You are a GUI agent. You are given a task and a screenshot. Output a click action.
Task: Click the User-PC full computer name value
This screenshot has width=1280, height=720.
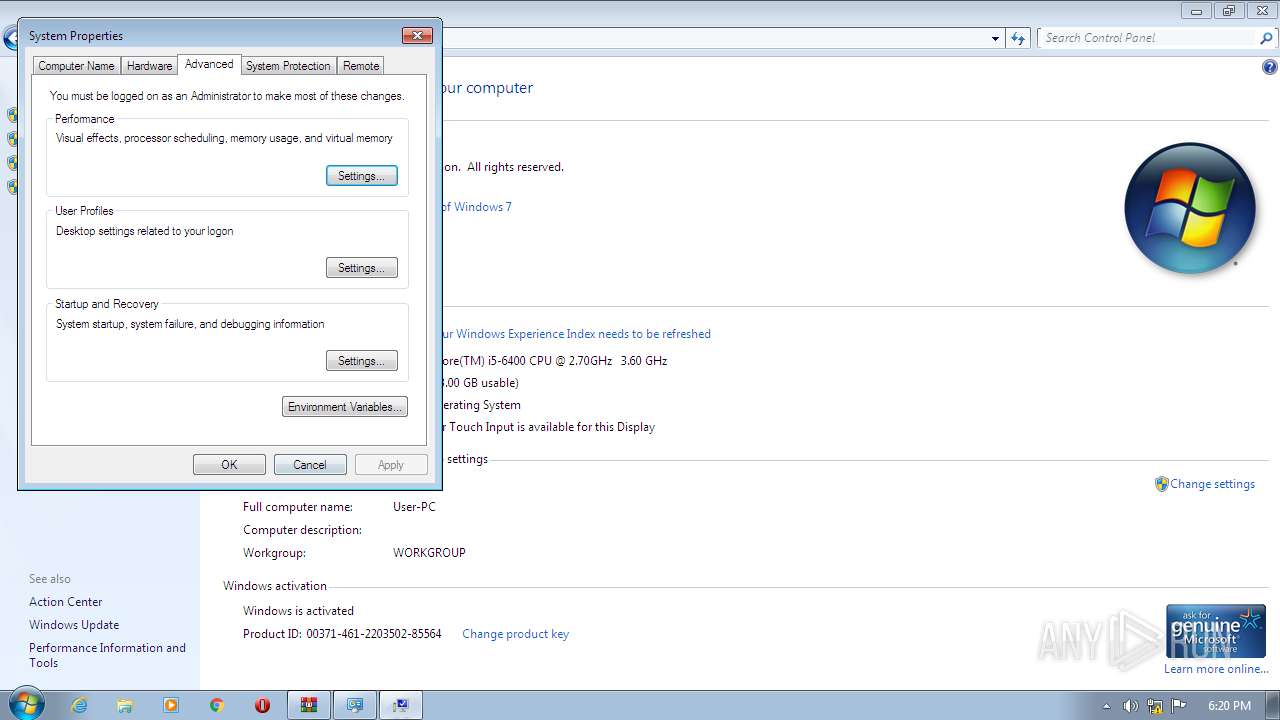tap(414, 507)
